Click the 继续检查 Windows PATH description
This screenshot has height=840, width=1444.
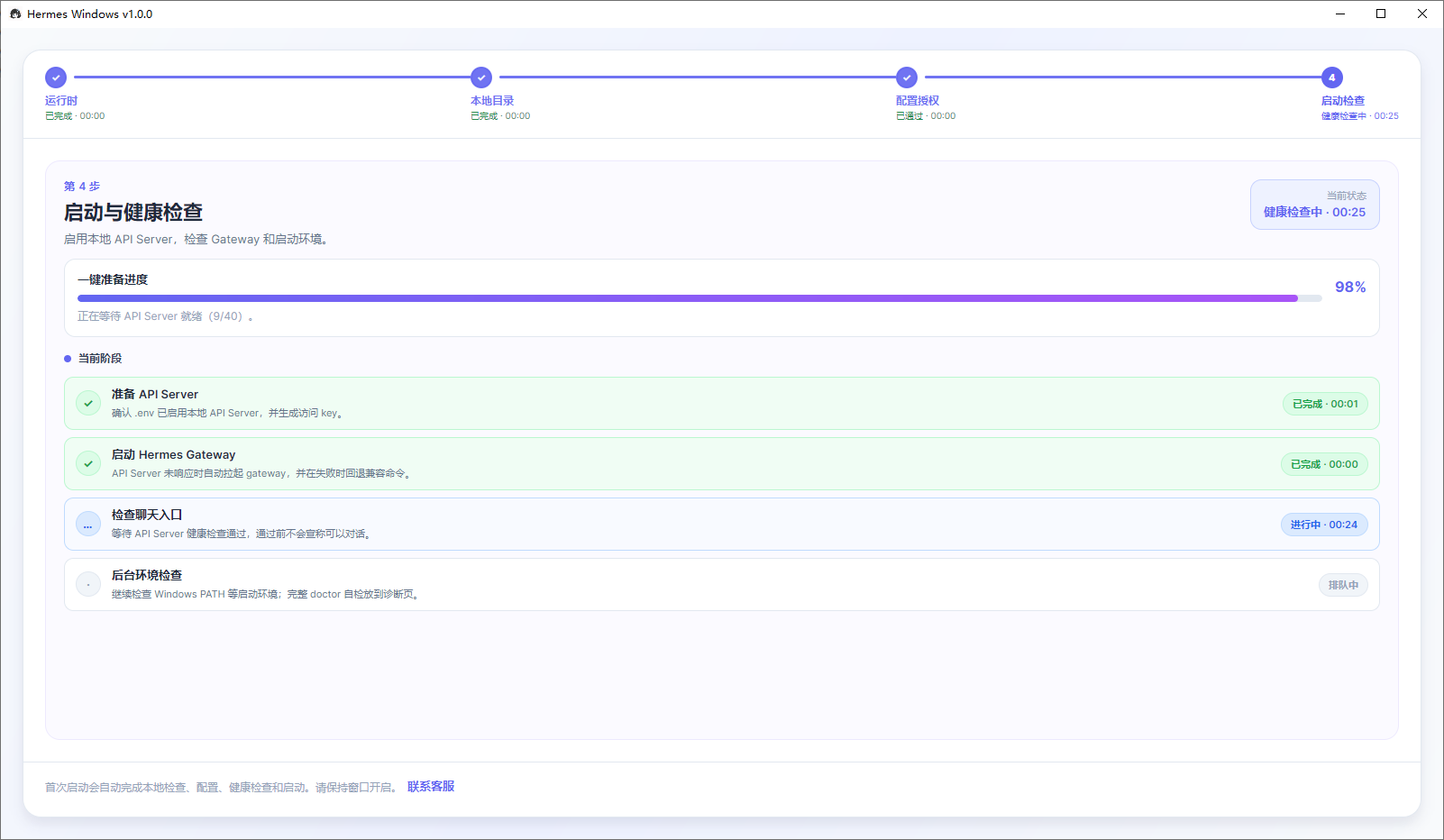click(x=267, y=595)
